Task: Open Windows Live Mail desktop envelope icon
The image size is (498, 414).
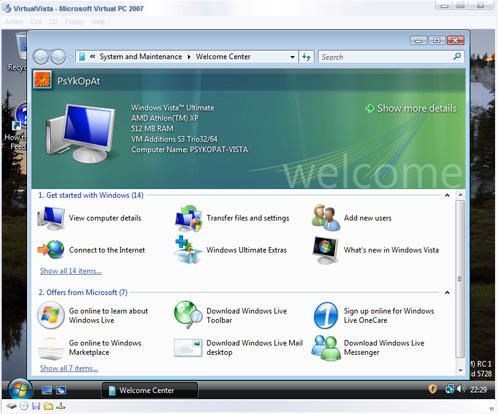Action: 188,348
